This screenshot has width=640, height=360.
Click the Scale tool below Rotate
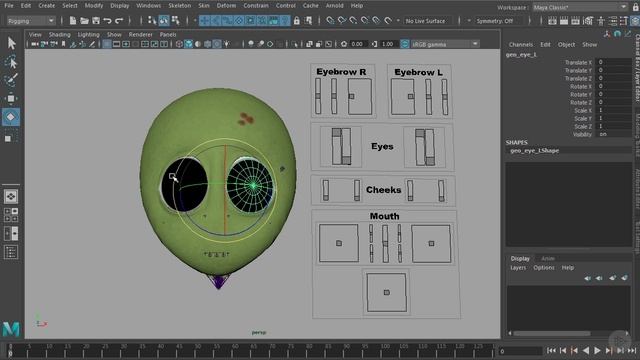tap(9, 138)
